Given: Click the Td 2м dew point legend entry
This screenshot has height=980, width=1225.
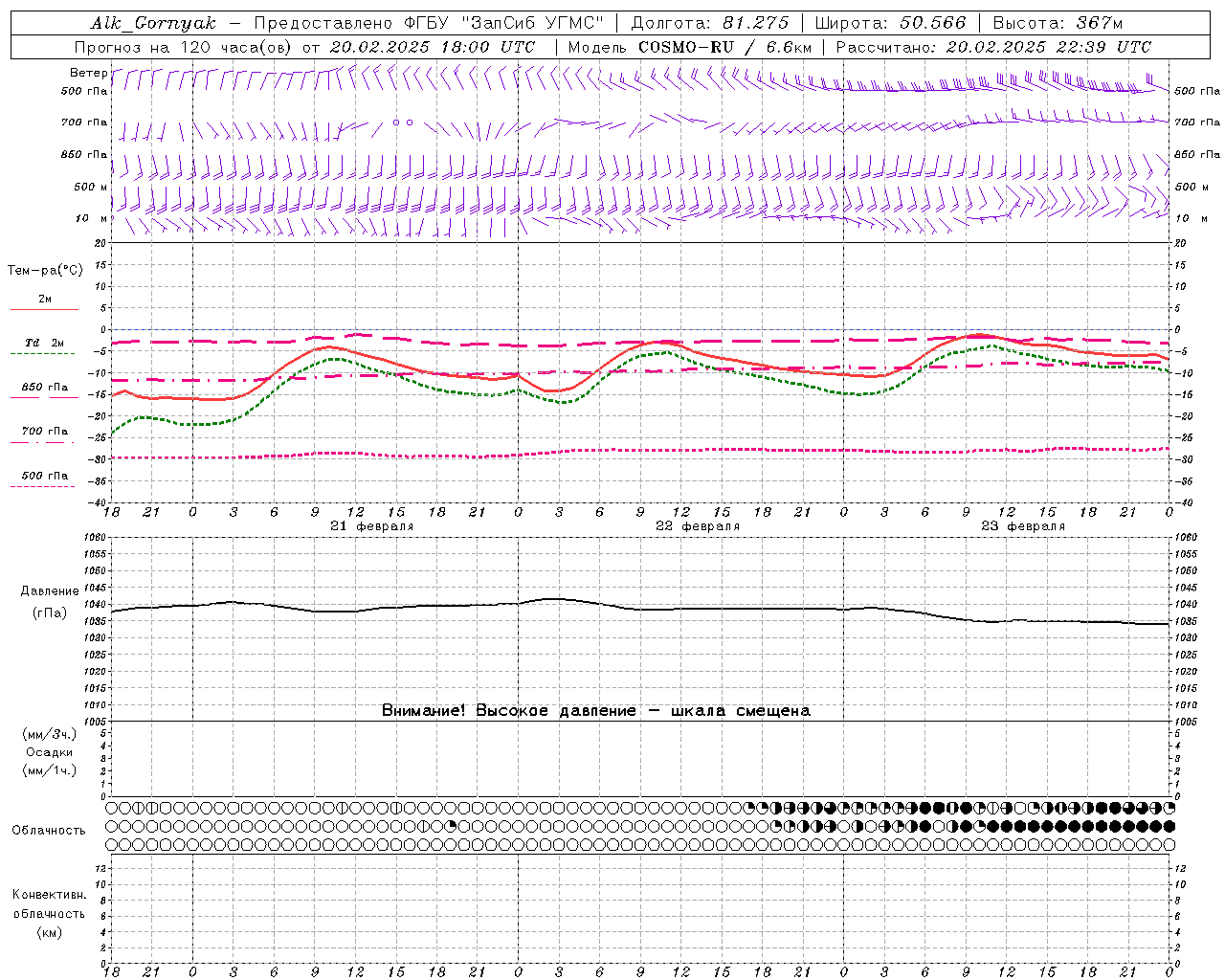Looking at the screenshot, I should (x=44, y=343).
